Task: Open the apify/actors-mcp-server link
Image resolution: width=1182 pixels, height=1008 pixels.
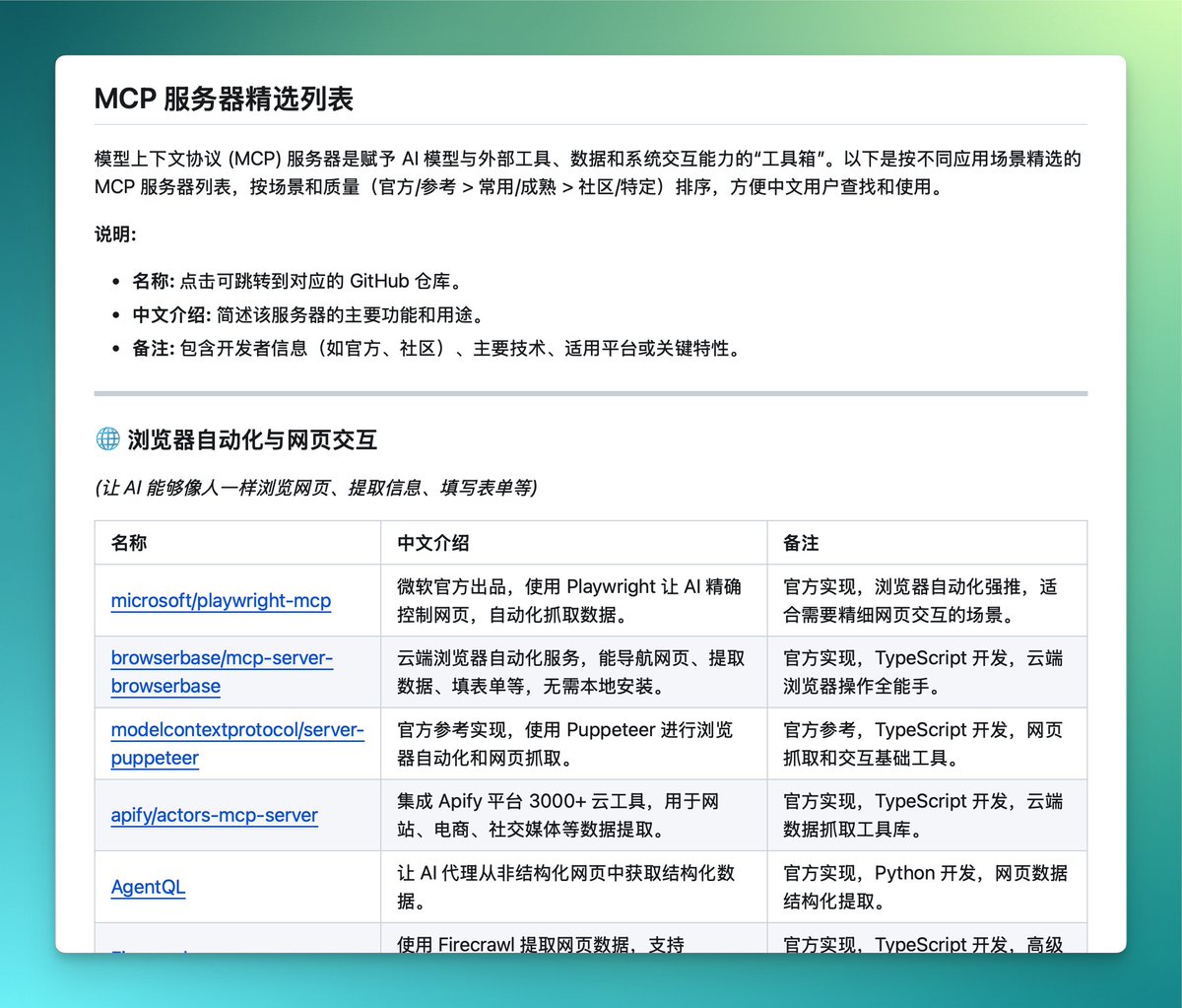Action: (215, 815)
